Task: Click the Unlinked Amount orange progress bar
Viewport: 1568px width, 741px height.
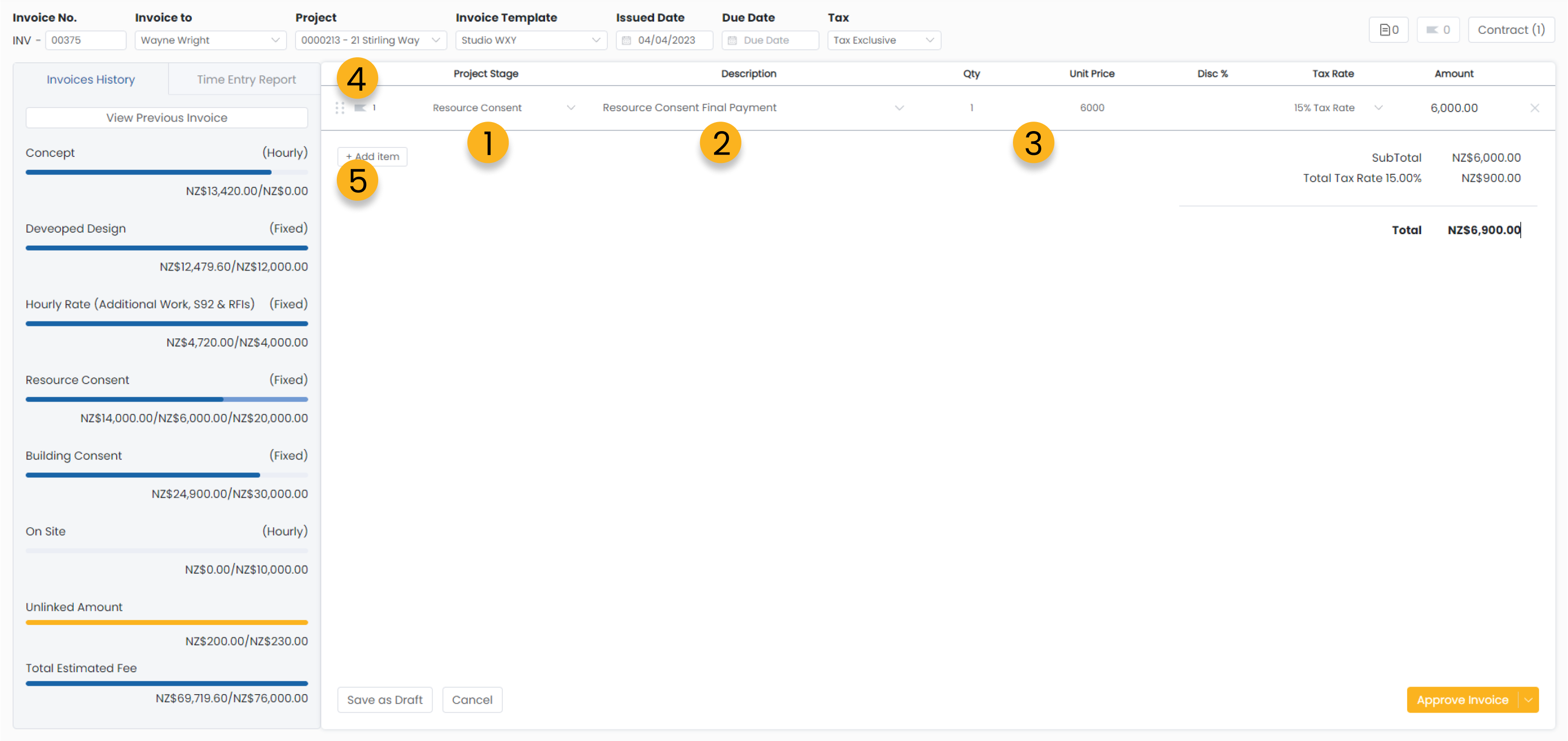Action: [167, 622]
